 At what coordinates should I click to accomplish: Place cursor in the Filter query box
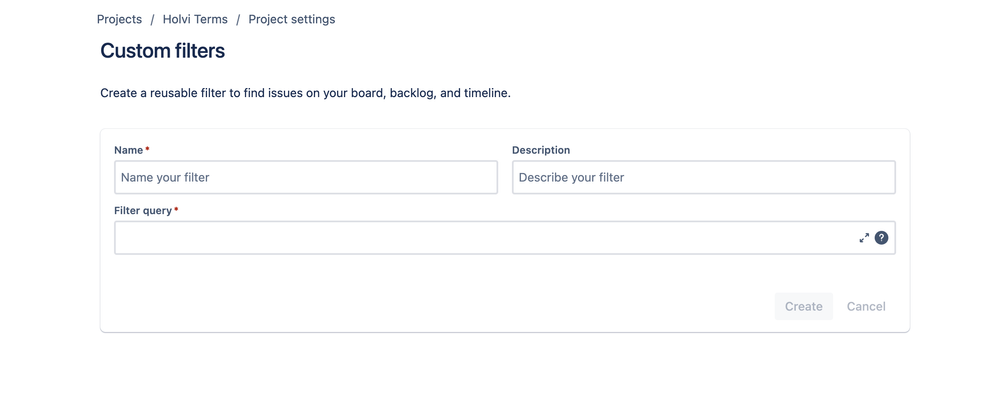click(x=480, y=238)
